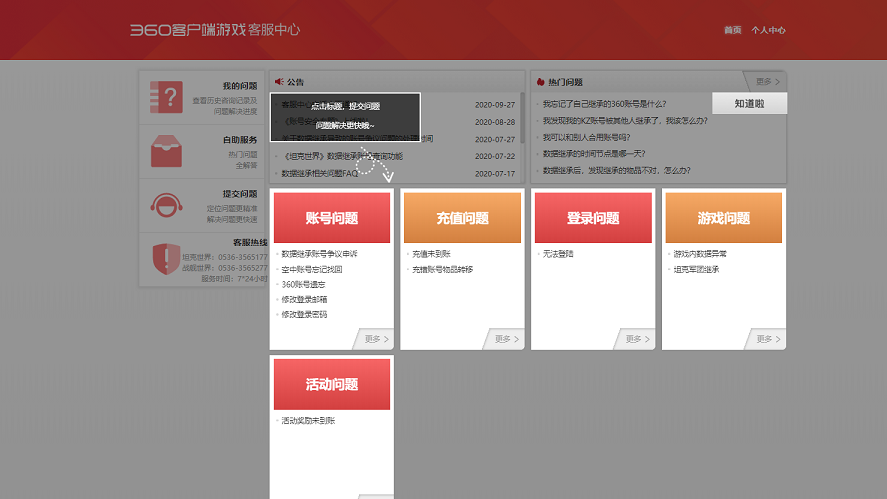887x499 pixels.
Task: Click the 游戏问题 orange banner
Action: [x=724, y=218]
